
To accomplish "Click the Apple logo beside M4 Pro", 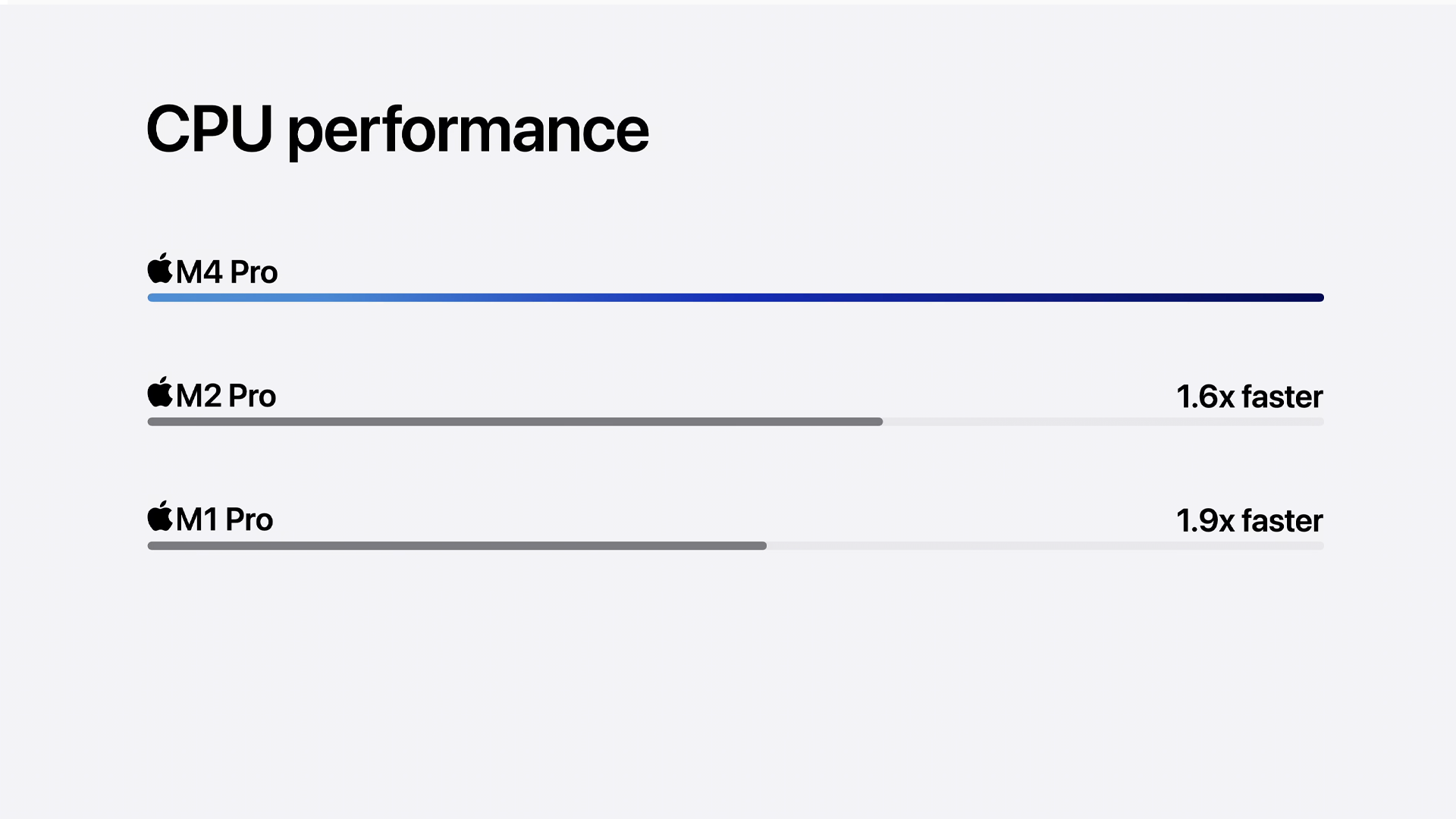I will point(160,268).
